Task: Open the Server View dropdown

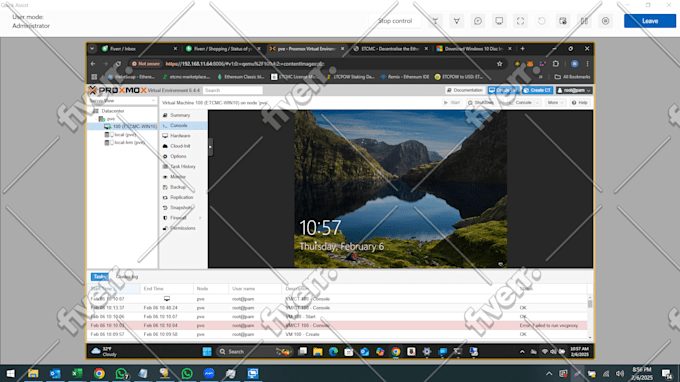Action: pos(122,101)
